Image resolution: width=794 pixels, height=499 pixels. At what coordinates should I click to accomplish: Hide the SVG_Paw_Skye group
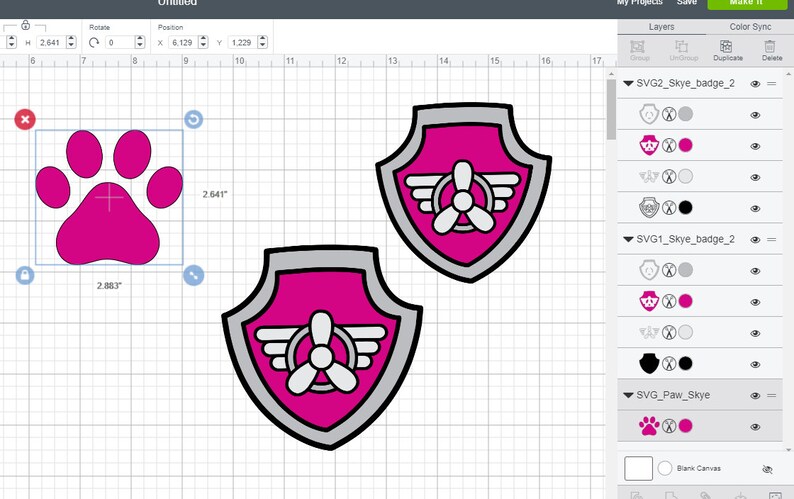tap(755, 396)
